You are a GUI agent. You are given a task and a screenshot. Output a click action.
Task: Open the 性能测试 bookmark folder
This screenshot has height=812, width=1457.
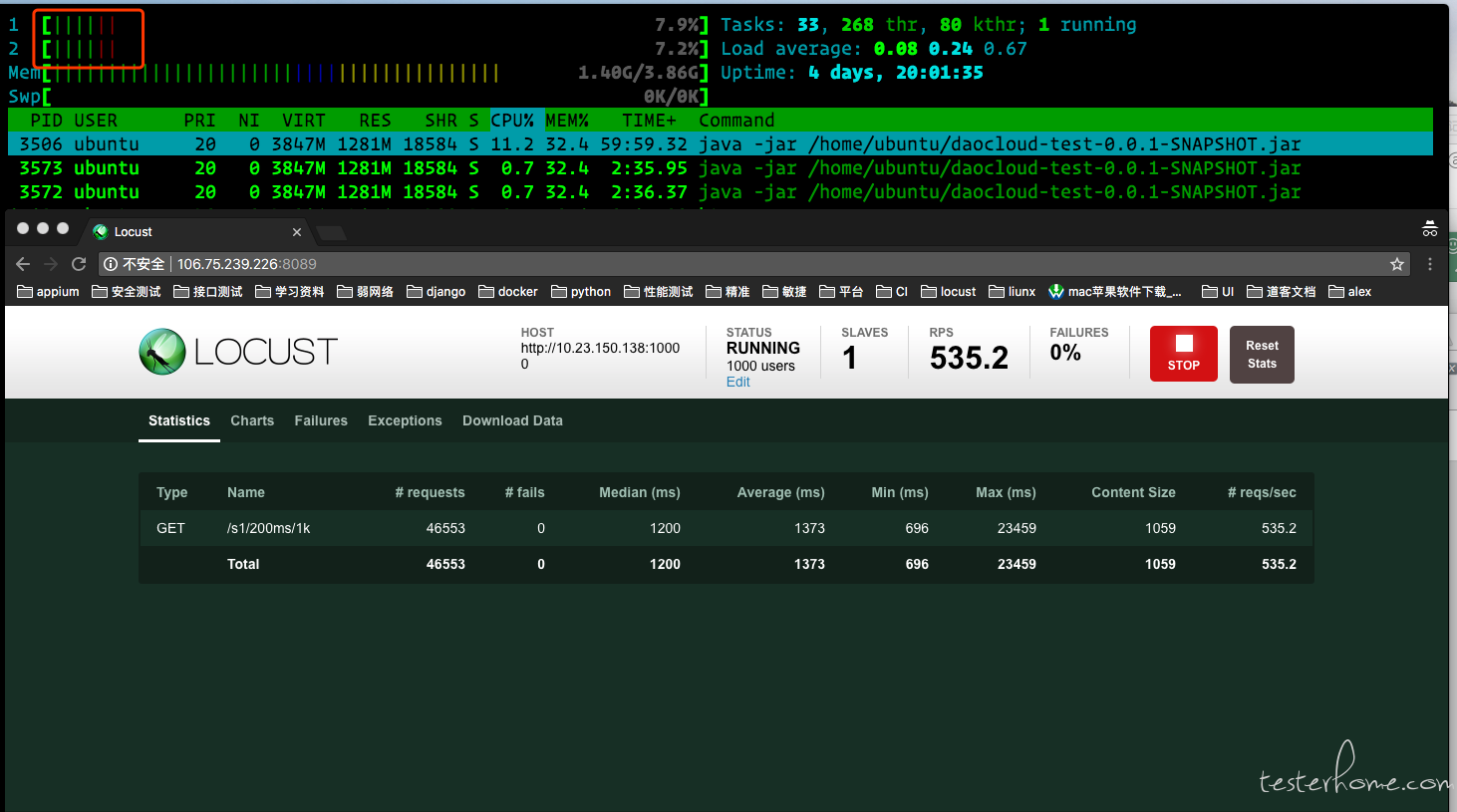coord(659,292)
